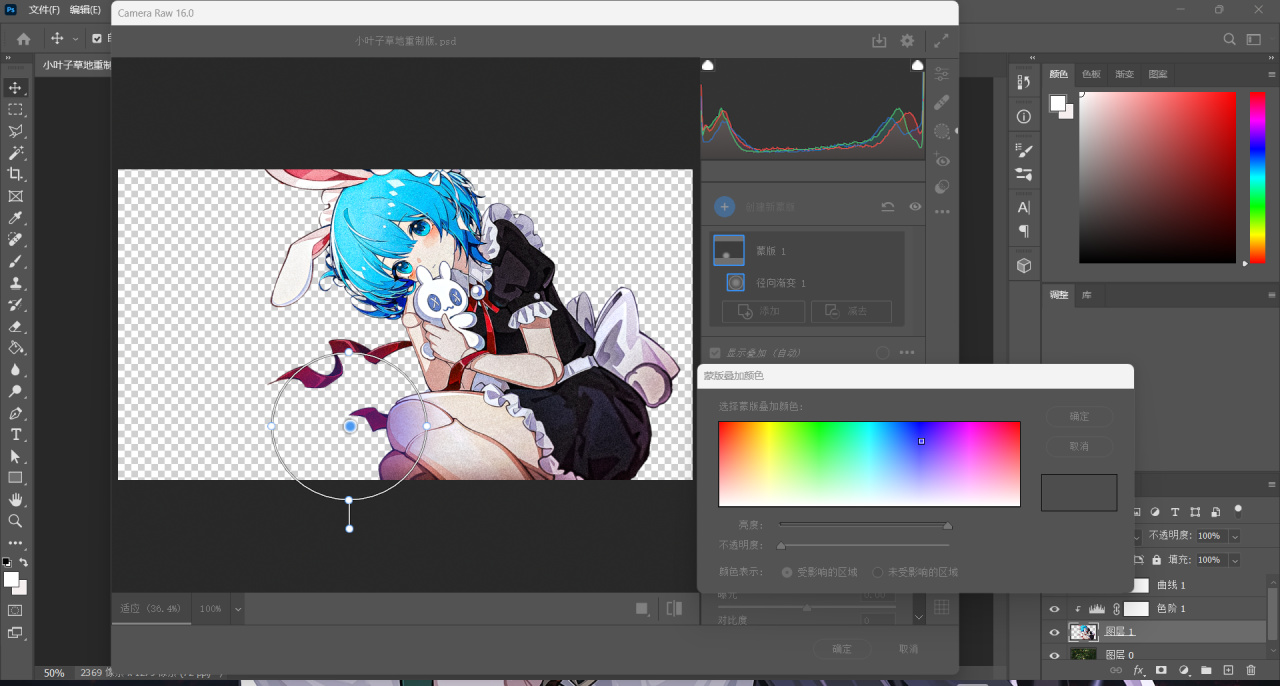Screen dimensions: 1280x686
Task: Open the 100% zoom level dropdown
Action: pyautogui.click(x=238, y=608)
